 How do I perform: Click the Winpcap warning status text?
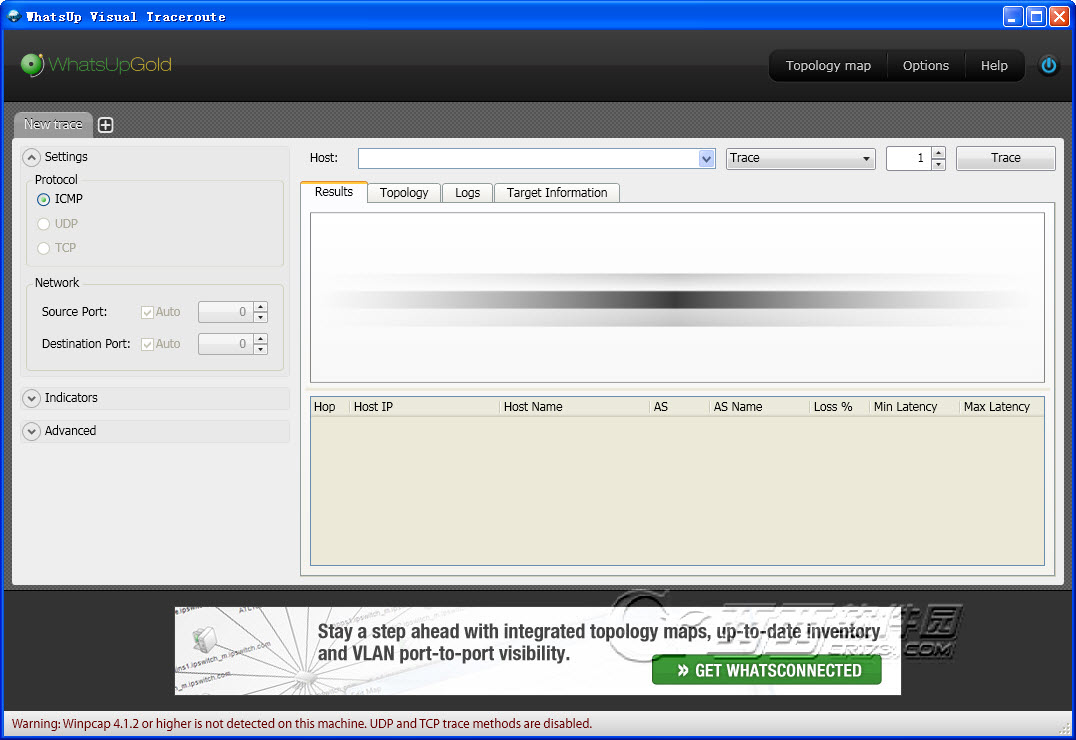click(302, 724)
